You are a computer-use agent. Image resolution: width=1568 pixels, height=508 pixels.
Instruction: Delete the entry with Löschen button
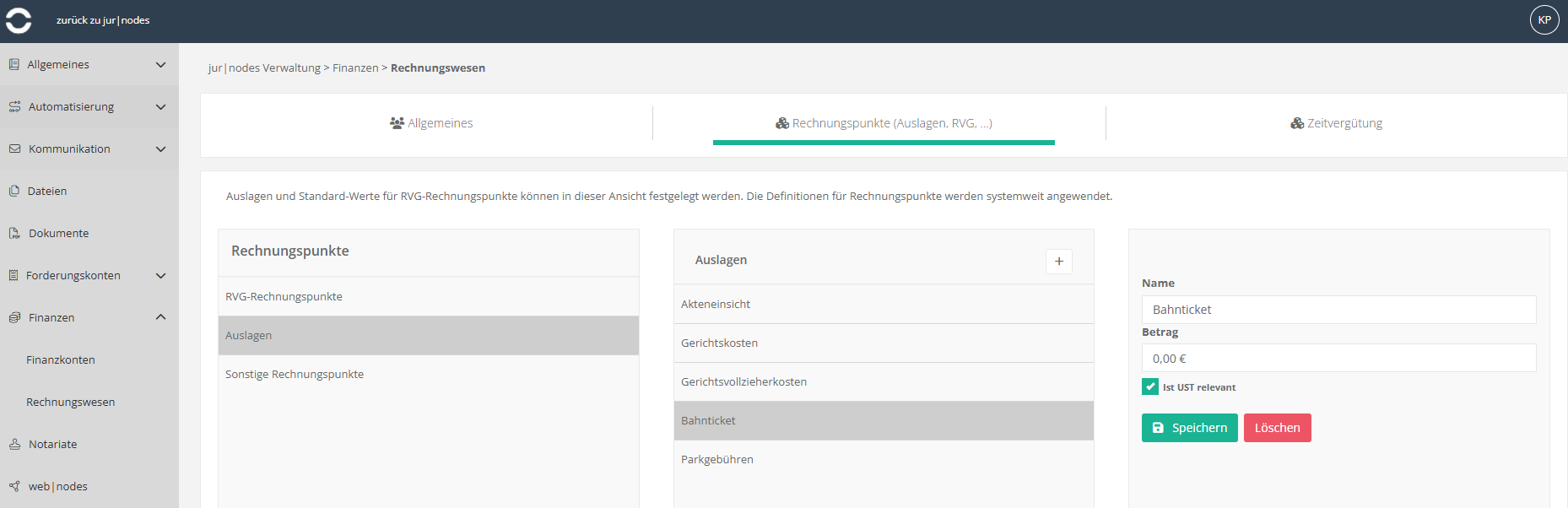(x=1278, y=428)
